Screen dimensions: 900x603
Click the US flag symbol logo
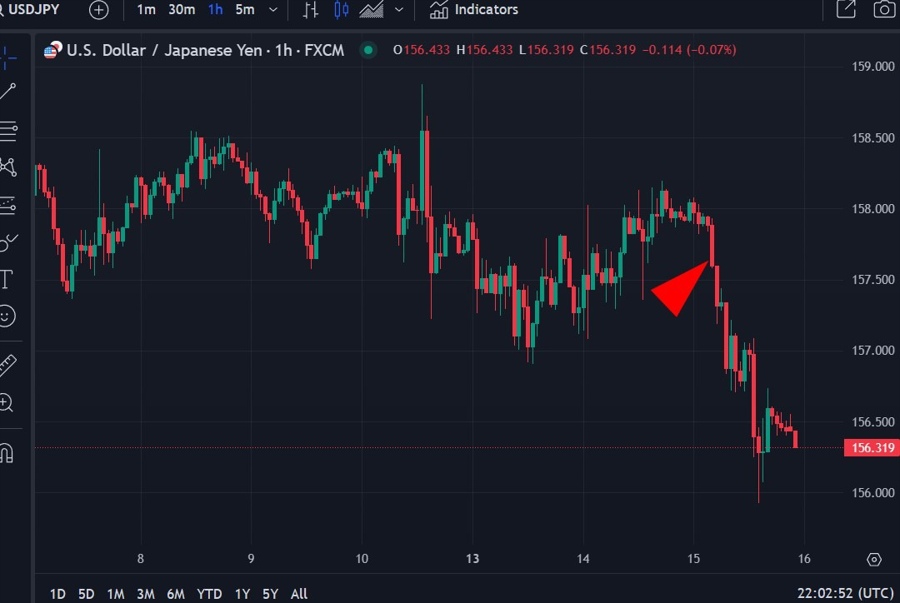tap(52, 50)
